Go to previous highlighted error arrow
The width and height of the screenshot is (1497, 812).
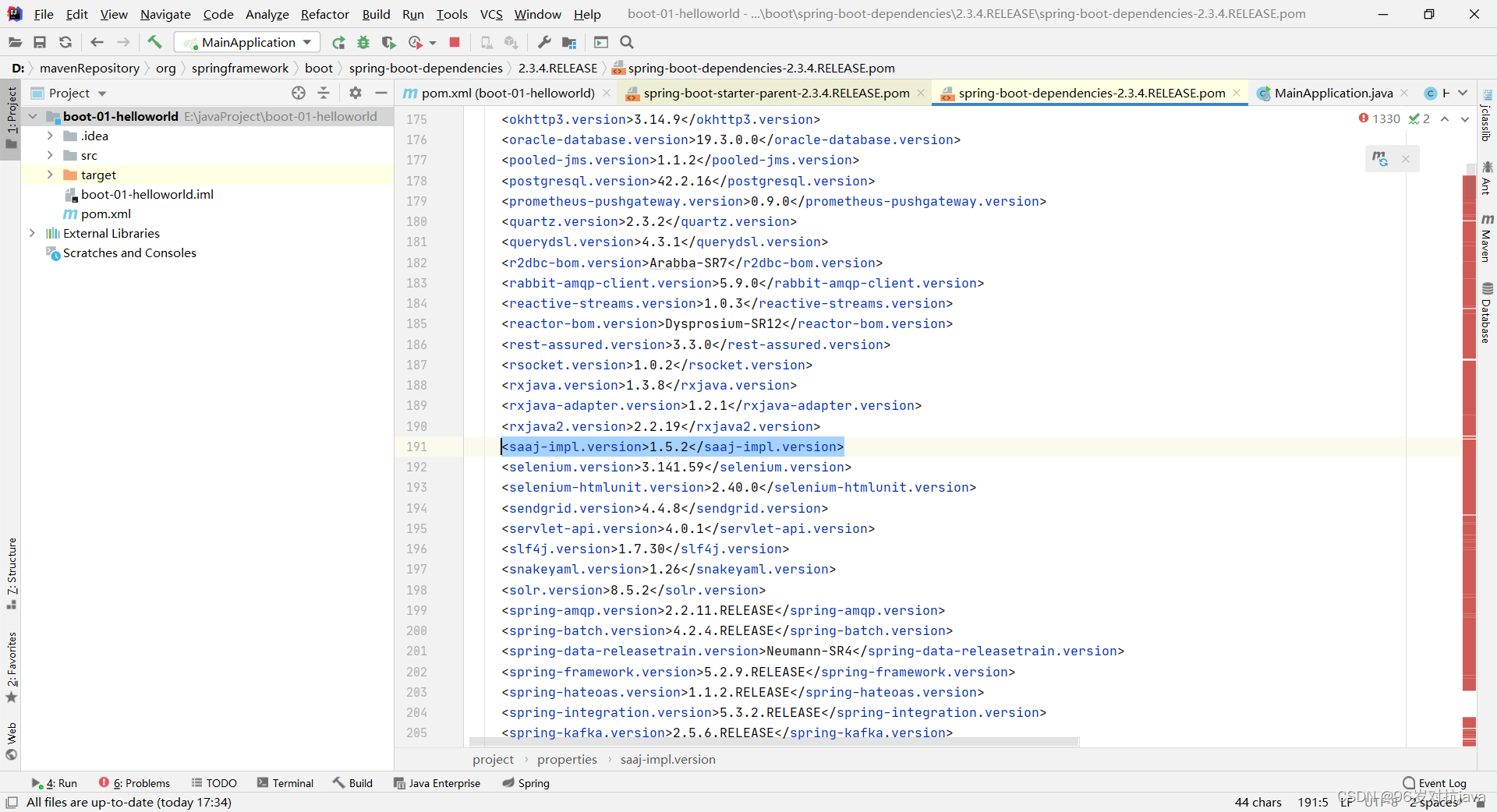1445,118
